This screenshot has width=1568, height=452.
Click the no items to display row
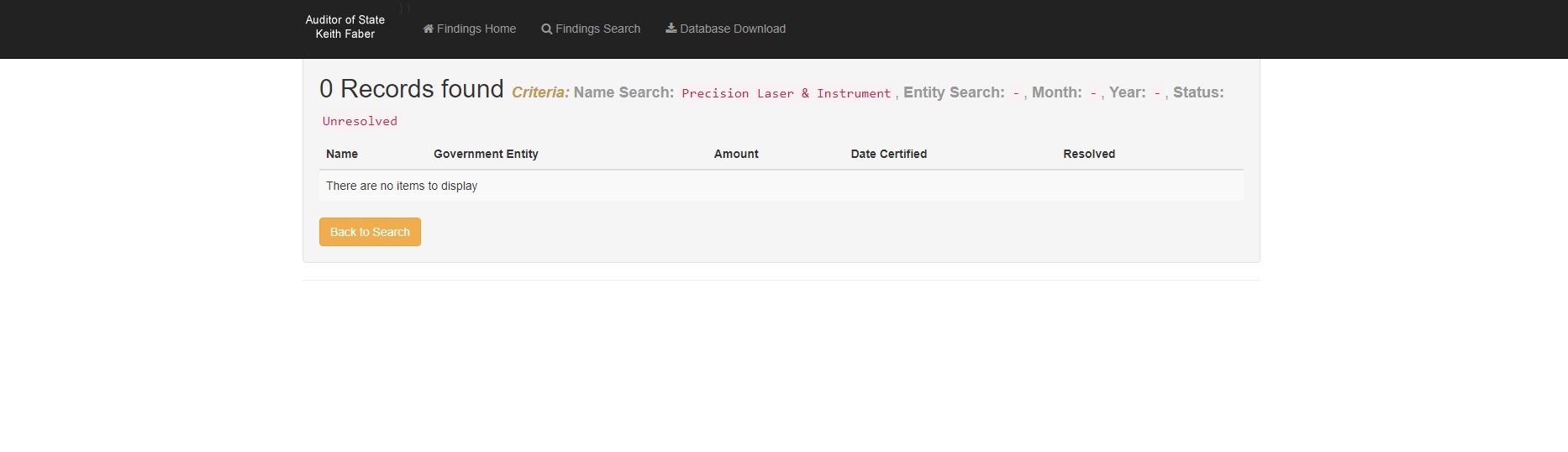[x=402, y=186]
